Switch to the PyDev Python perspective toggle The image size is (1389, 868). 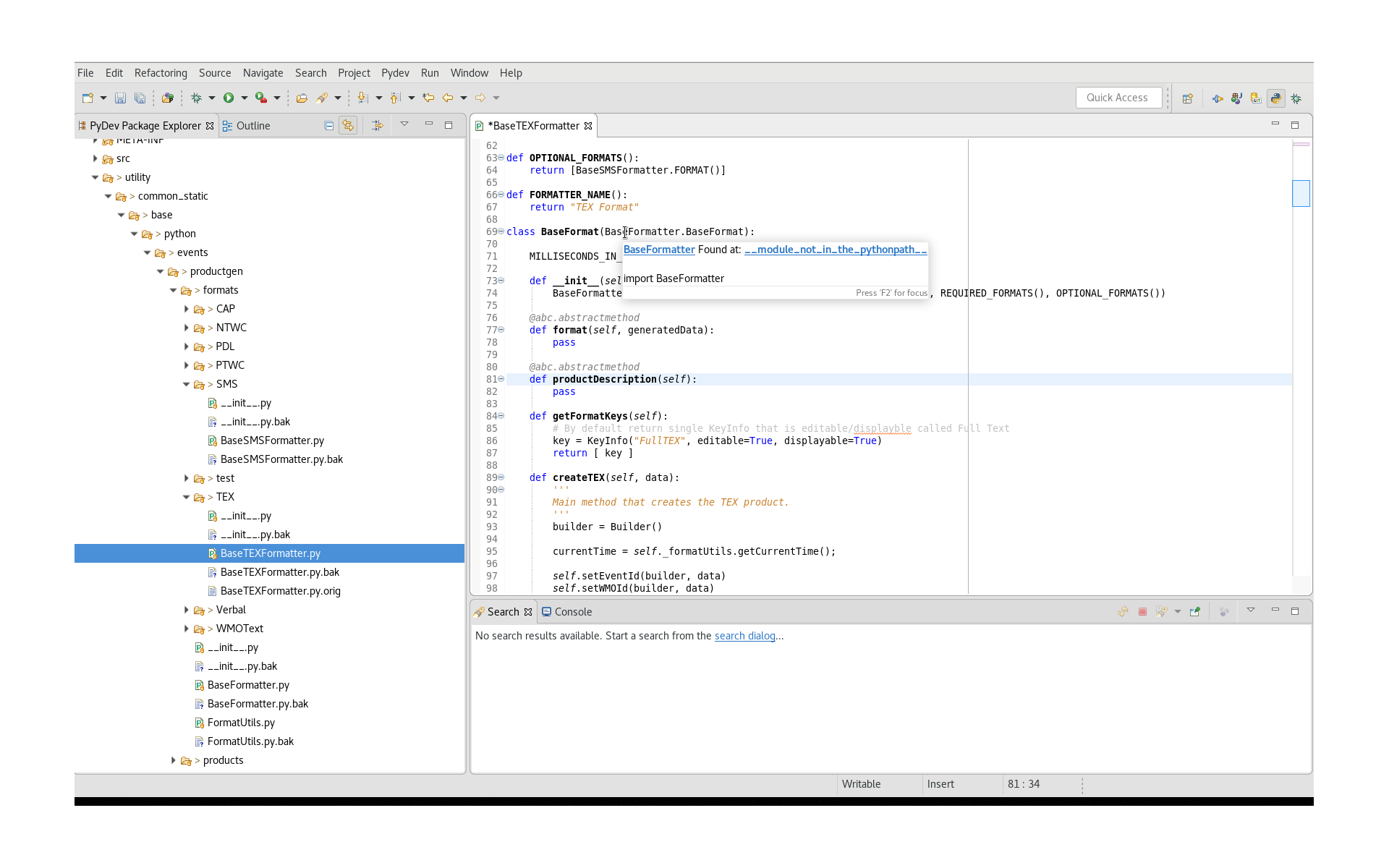tap(1275, 98)
